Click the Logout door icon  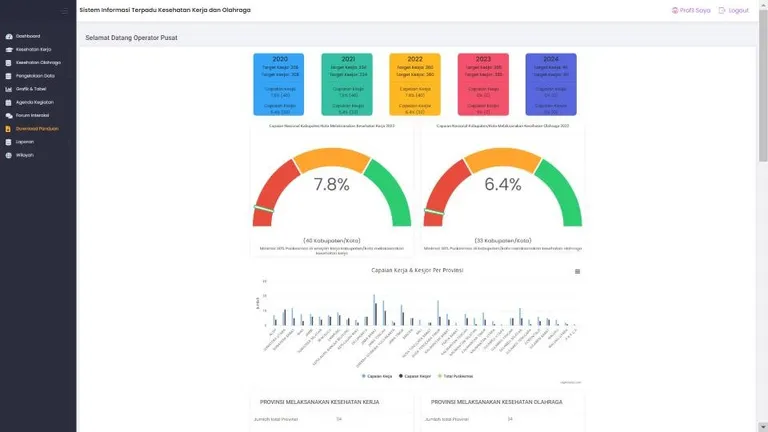click(x=722, y=10)
